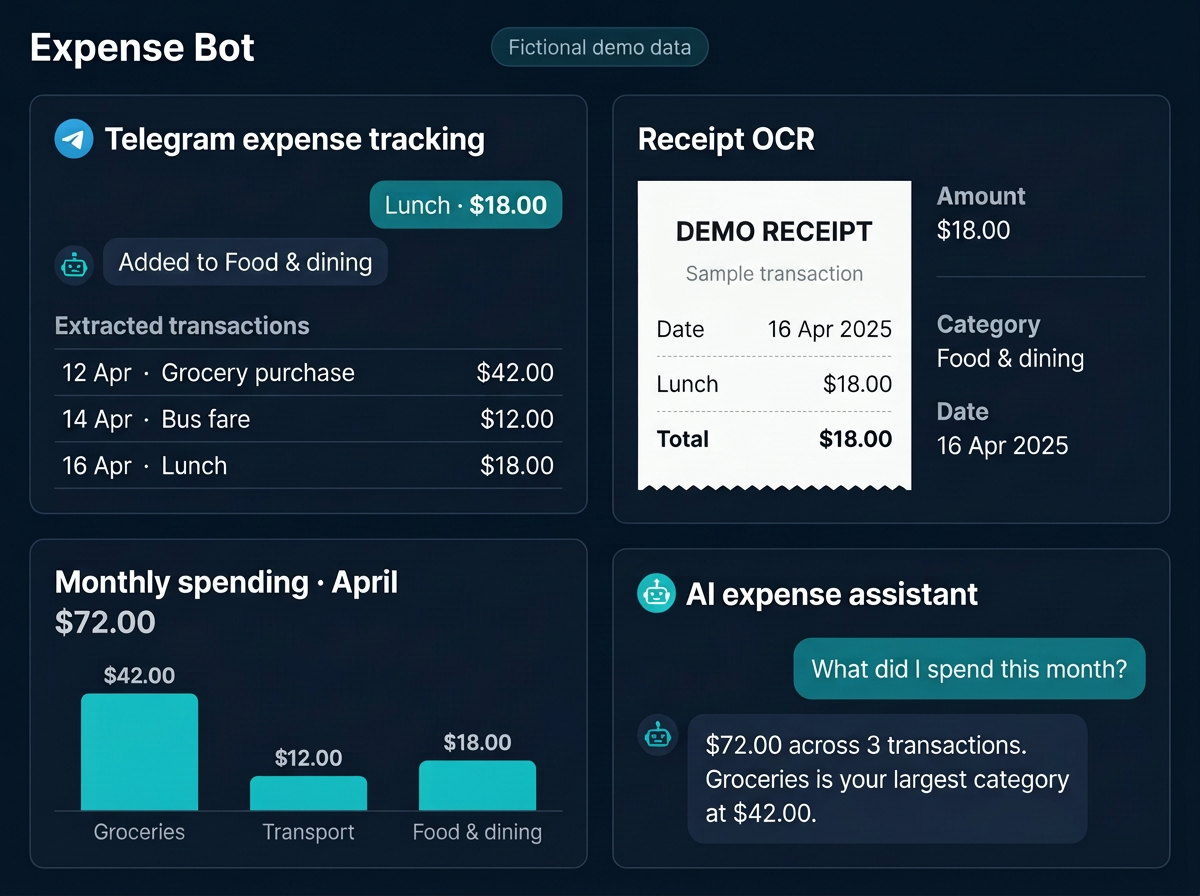
Task: Click the bot avatar beside 'Added to Food & dining'
Action: pos(73,264)
